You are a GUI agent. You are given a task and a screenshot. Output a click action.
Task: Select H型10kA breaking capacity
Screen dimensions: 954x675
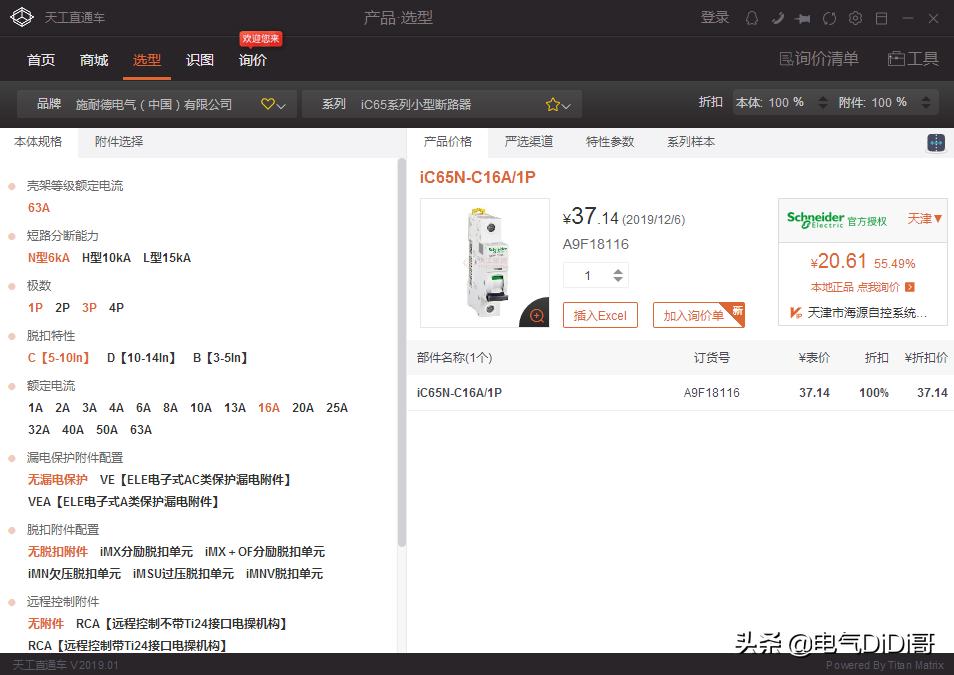(x=106, y=257)
